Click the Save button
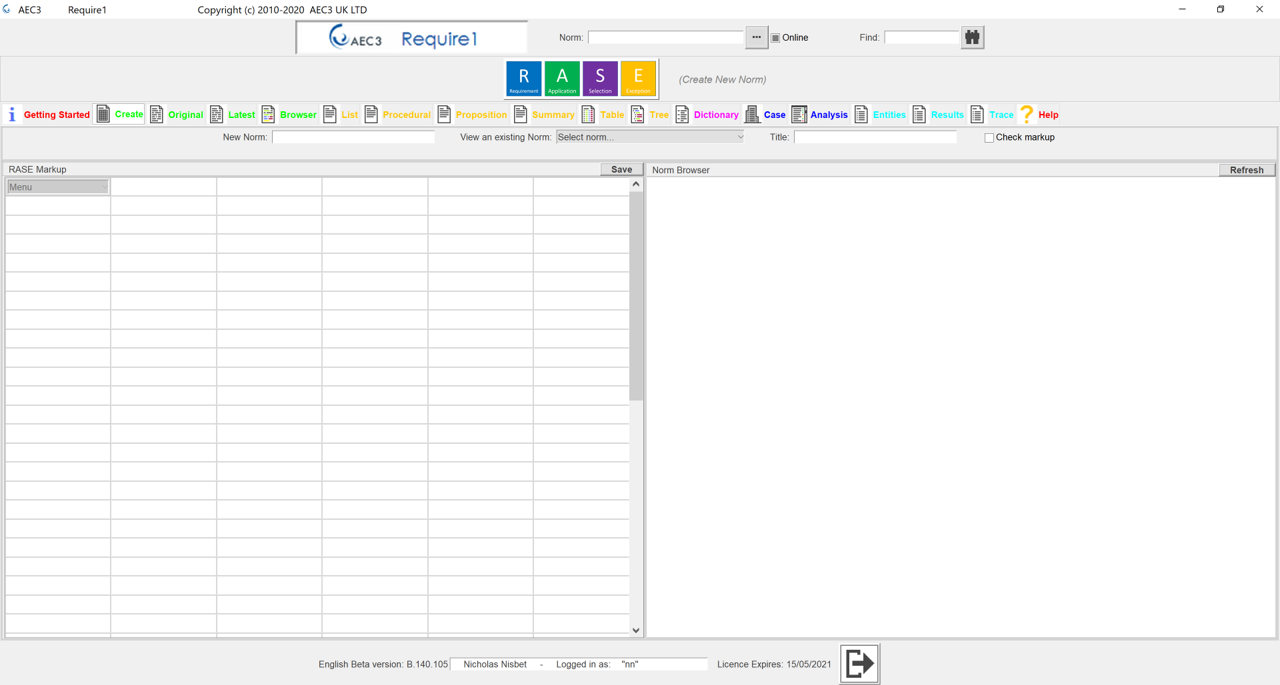 pyautogui.click(x=622, y=169)
